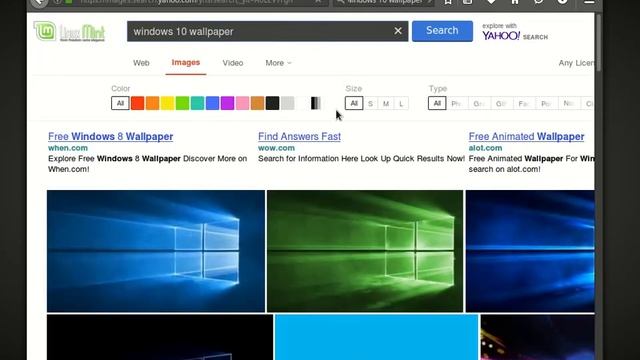Filter by blue color swatch
640x360 pixels.
click(x=212, y=103)
